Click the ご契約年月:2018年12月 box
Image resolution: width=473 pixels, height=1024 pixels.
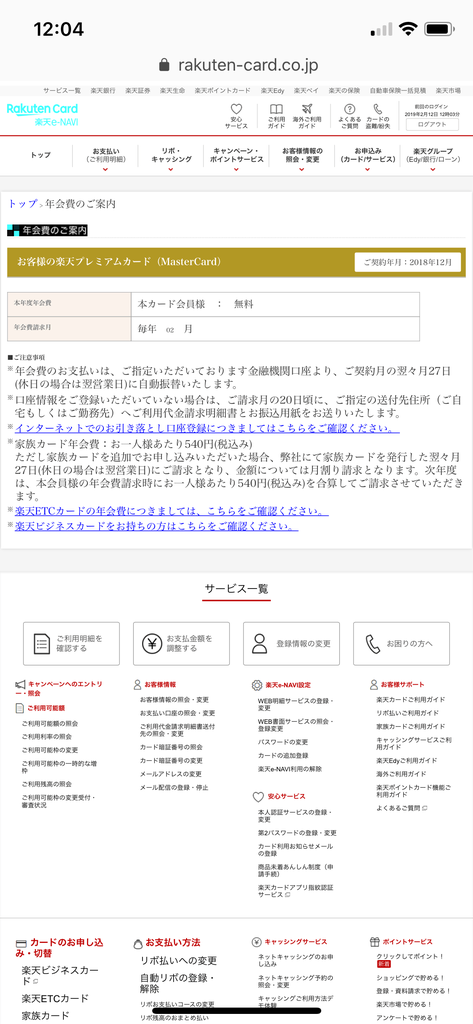[408, 262]
